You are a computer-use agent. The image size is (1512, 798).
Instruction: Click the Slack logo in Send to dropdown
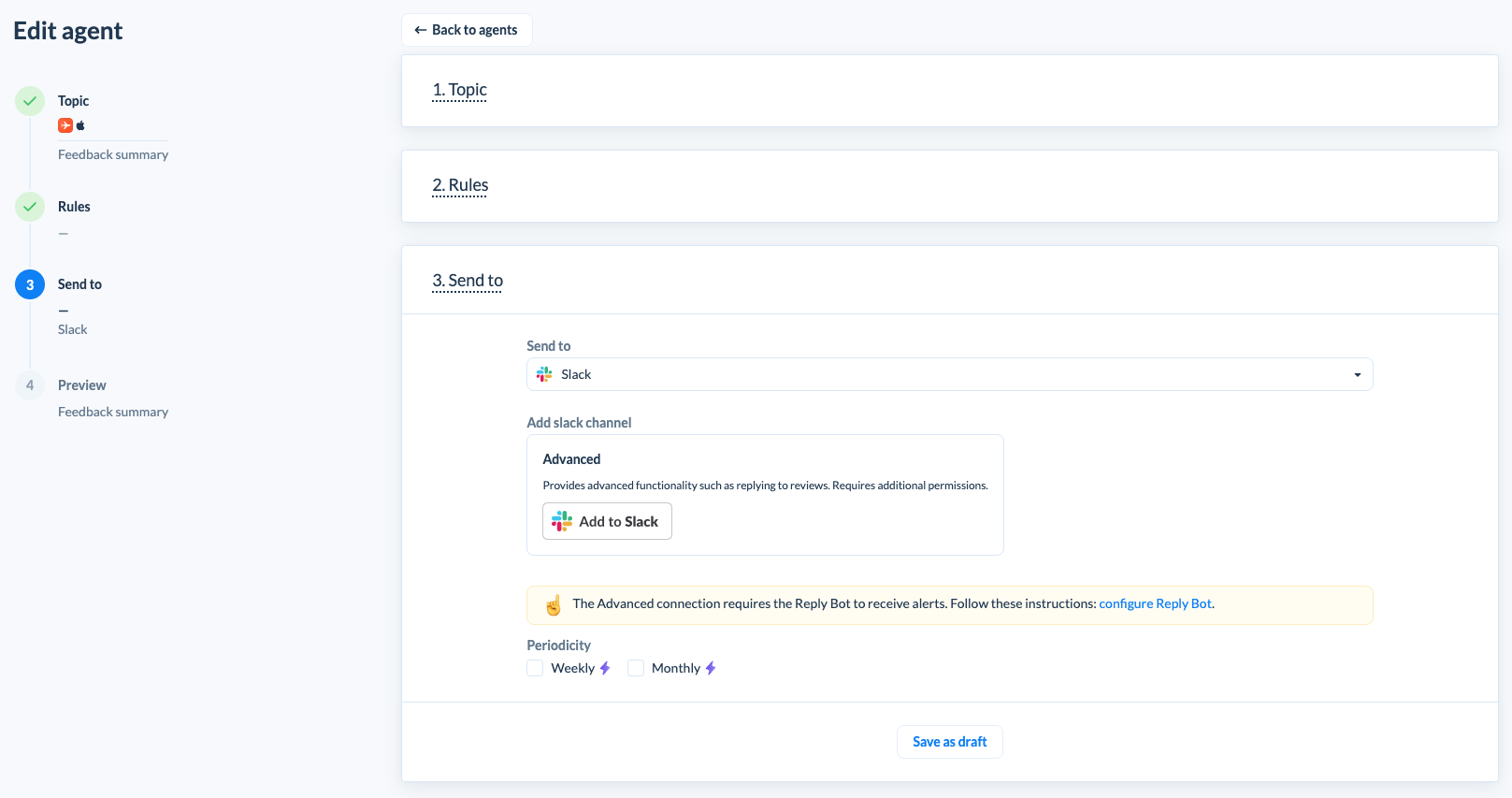pyautogui.click(x=544, y=374)
